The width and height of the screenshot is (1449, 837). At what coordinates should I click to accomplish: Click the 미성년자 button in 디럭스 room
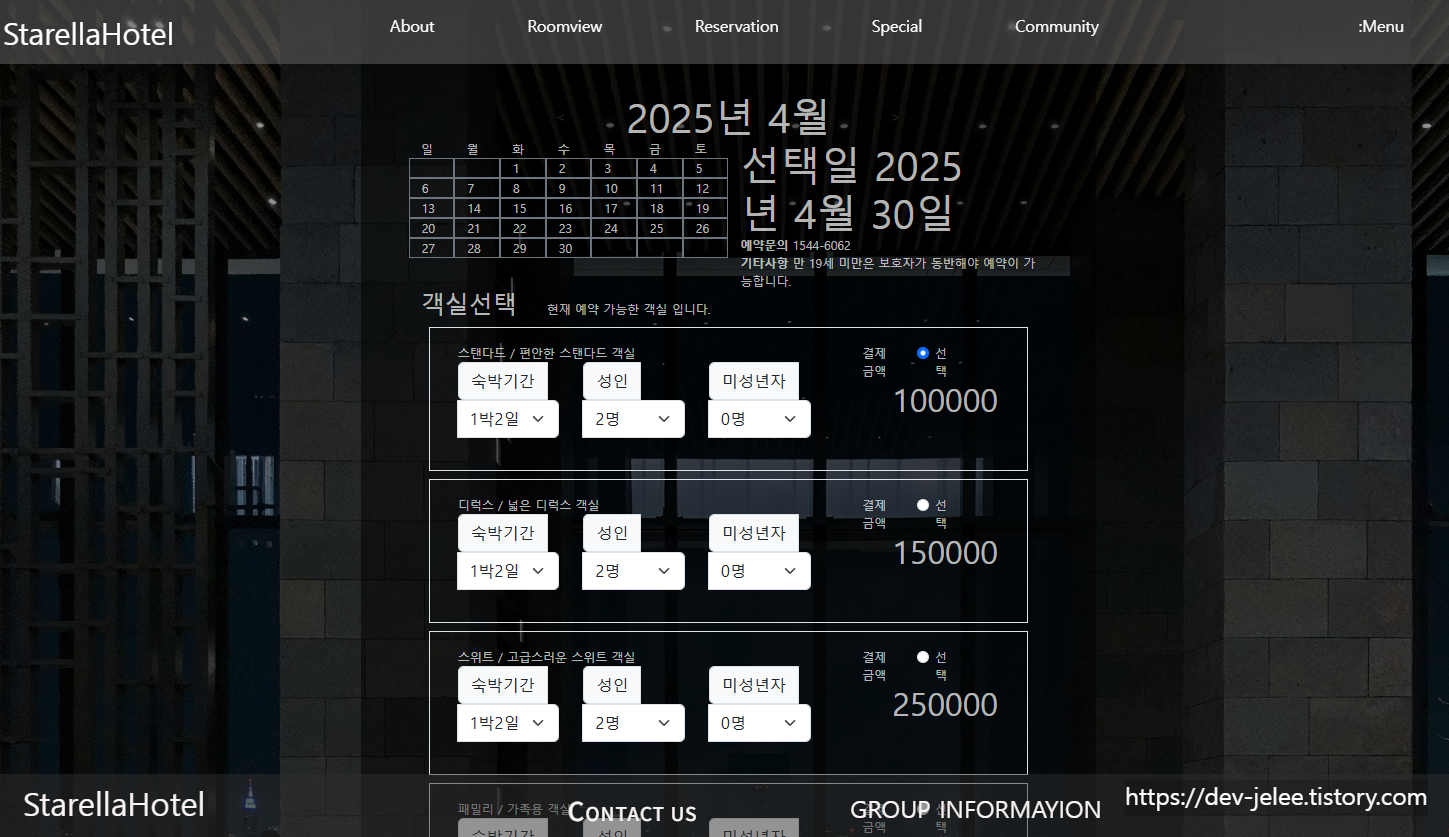[x=754, y=533]
